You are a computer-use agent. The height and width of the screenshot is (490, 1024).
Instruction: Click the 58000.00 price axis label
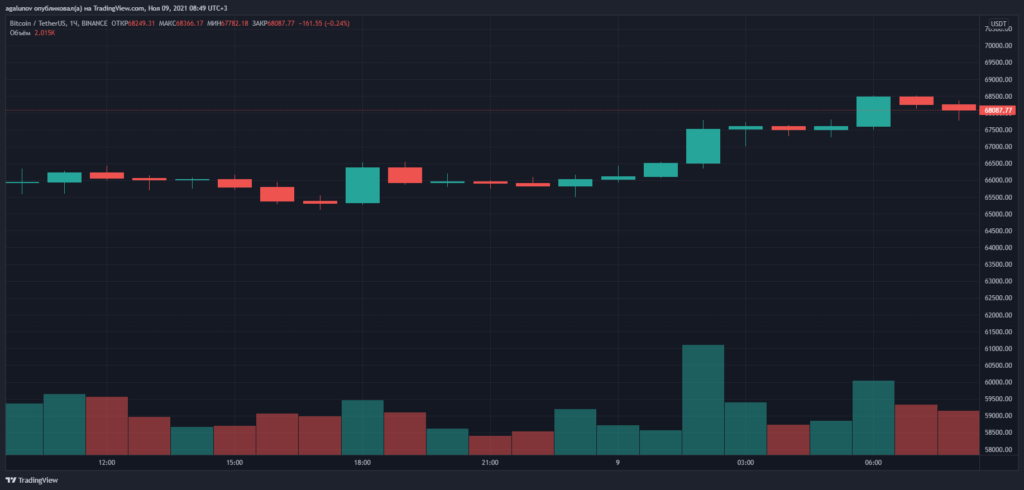998,450
